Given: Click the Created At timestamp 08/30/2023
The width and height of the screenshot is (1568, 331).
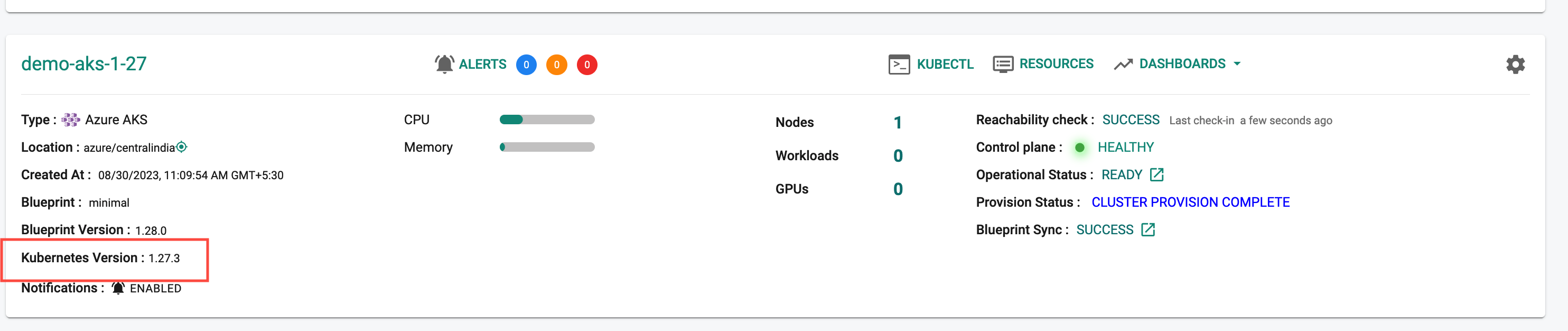Looking at the screenshot, I should pos(191,176).
